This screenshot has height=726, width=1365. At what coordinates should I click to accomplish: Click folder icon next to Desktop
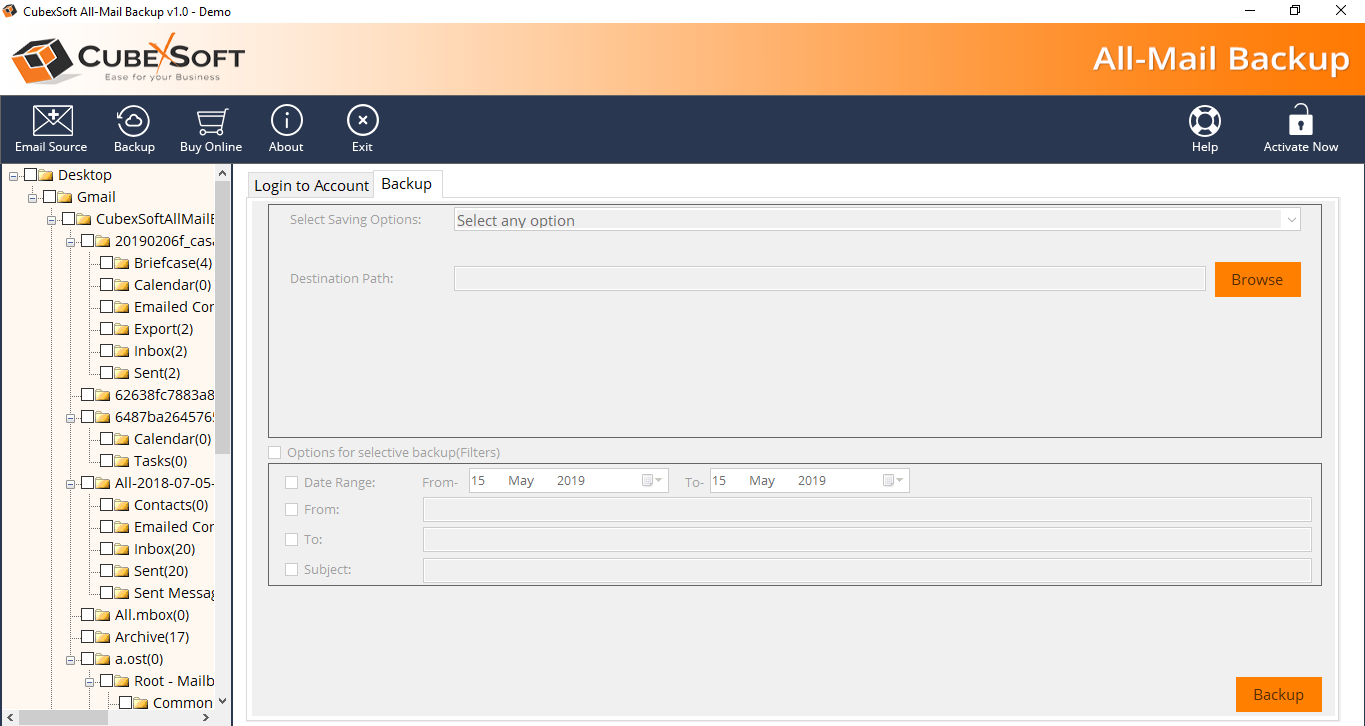(x=47, y=175)
